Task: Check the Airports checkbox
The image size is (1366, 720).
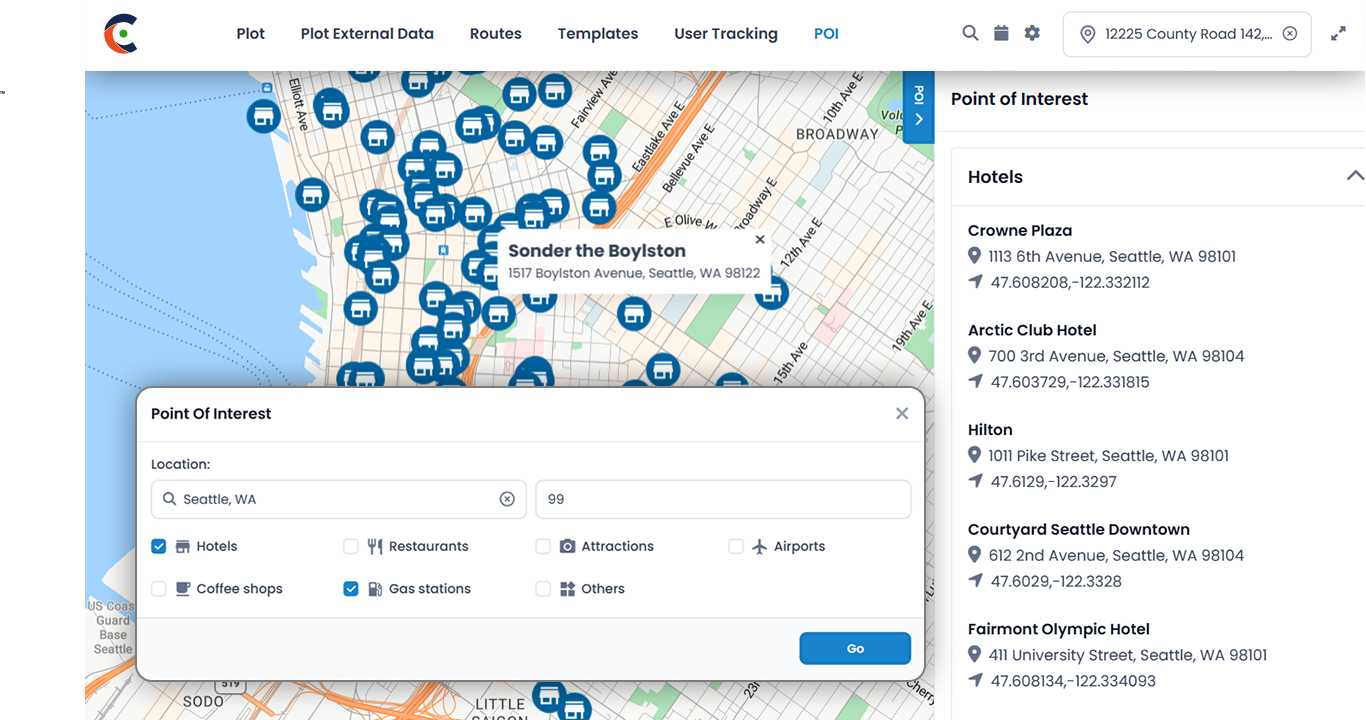Action: click(x=736, y=547)
